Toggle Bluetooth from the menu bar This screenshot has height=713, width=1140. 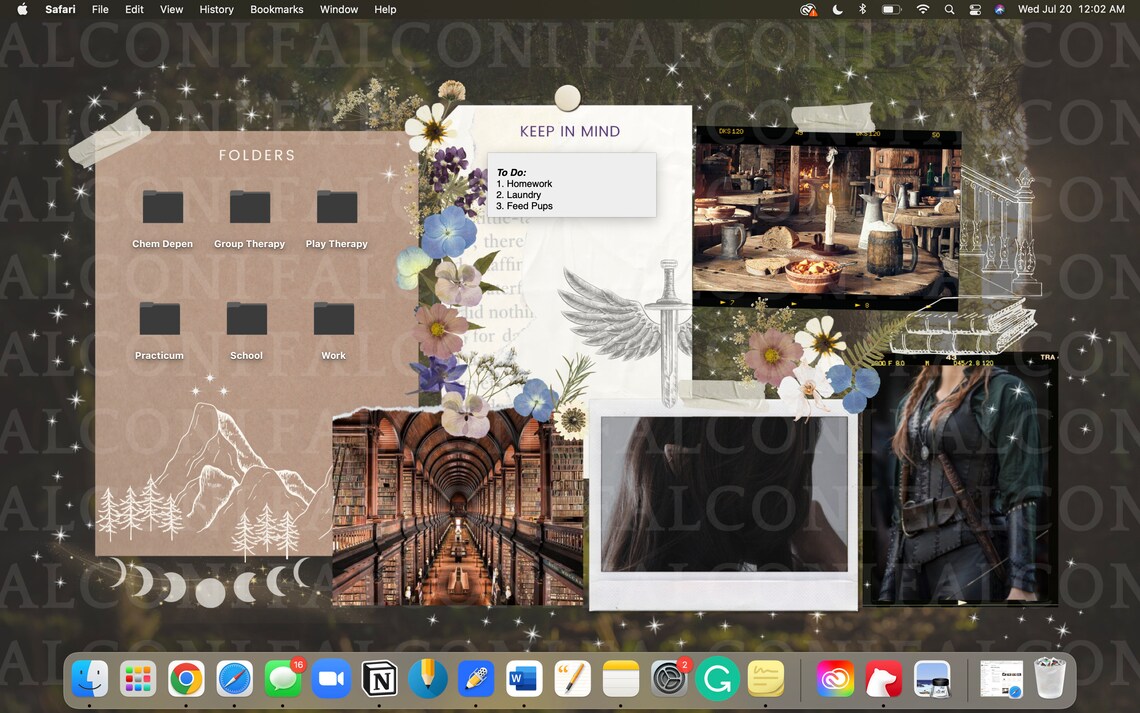pos(863,9)
